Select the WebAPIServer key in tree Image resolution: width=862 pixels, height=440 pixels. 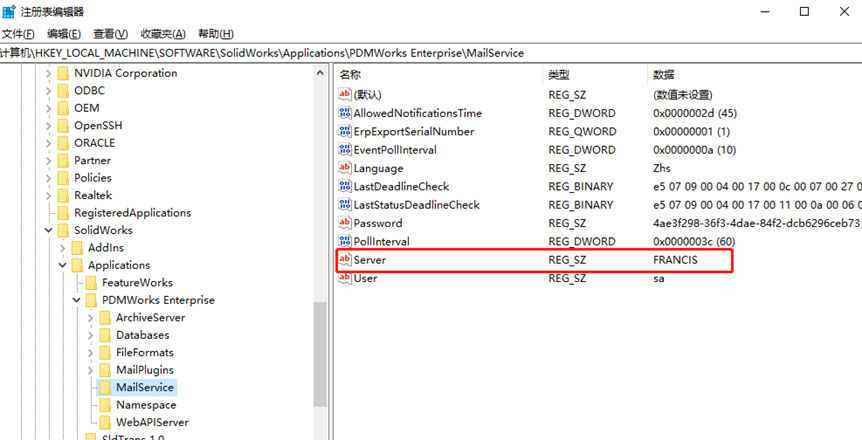pyautogui.click(x=152, y=423)
